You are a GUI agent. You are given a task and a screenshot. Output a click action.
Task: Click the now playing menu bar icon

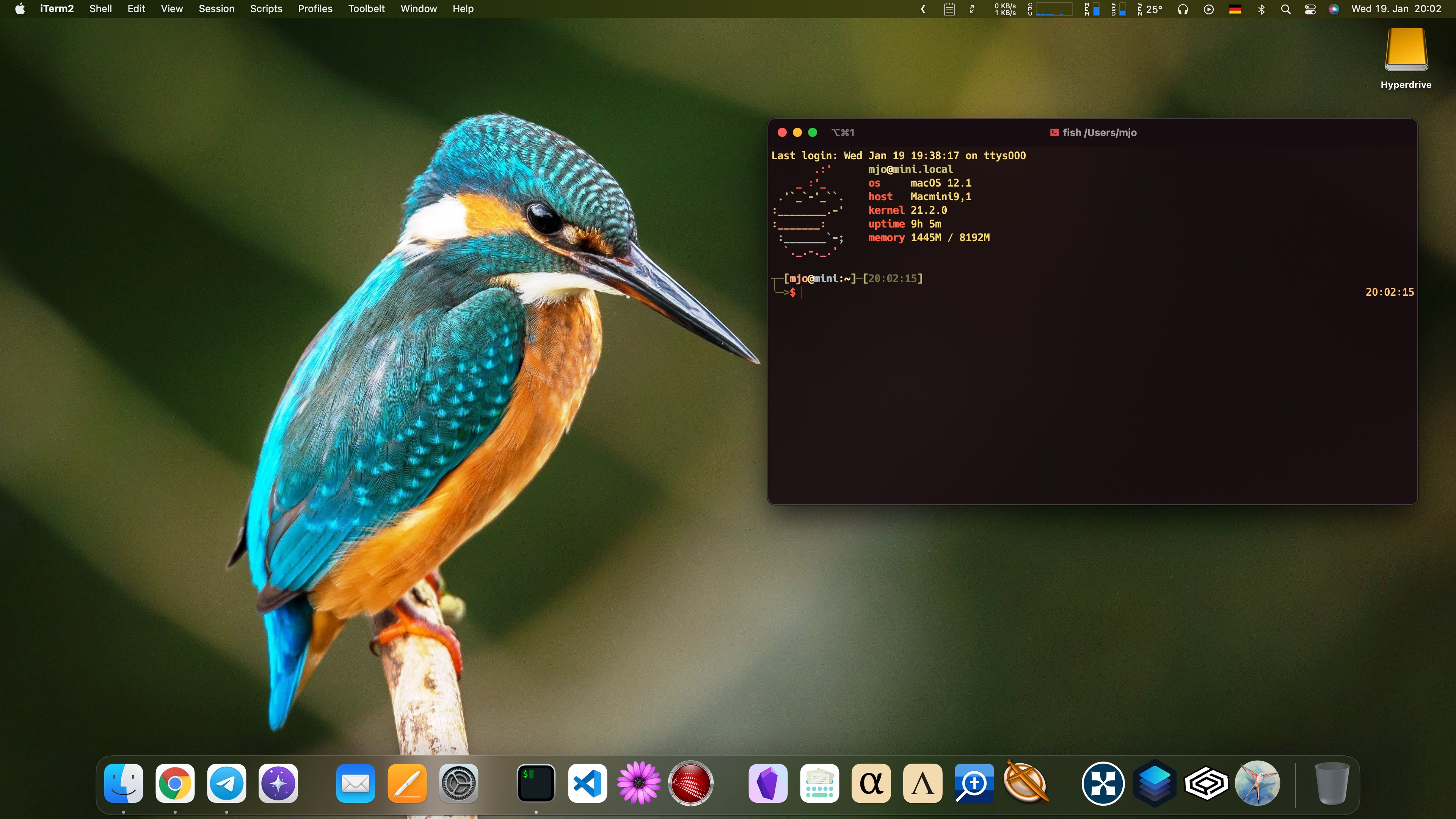1208,9
